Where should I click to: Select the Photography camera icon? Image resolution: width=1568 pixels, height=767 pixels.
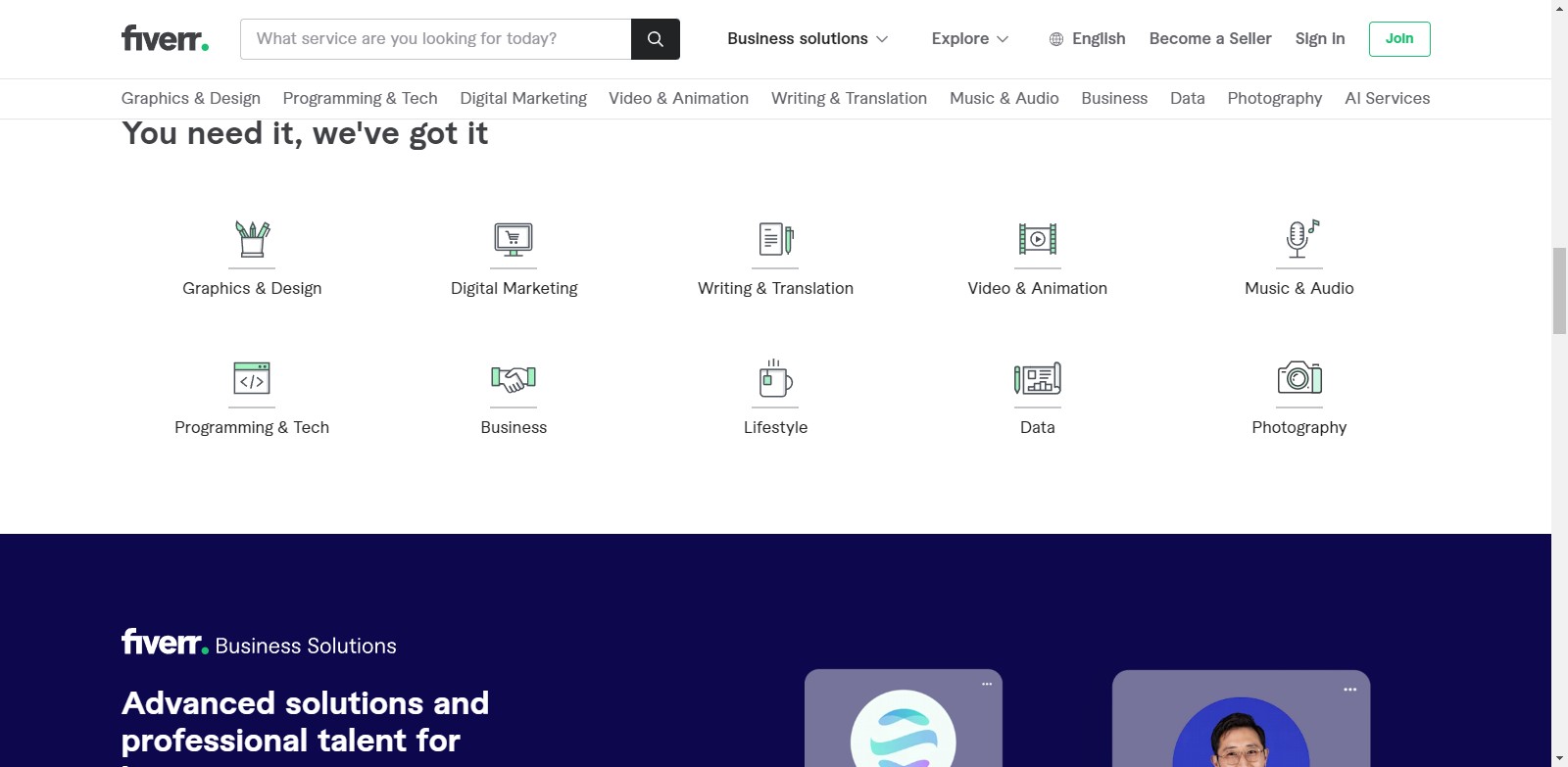[1298, 378]
